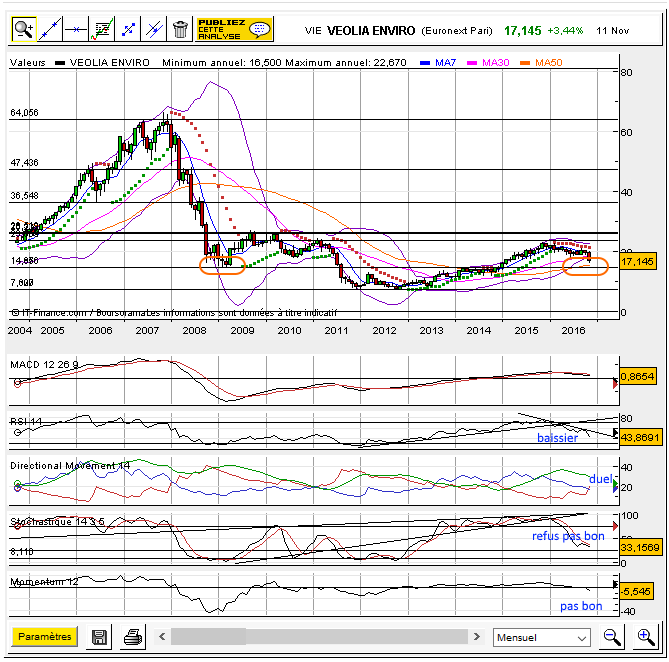Click the trash bin delete icon
Image resolution: width=669 pixels, height=662 pixels.
[x=180, y=29]
